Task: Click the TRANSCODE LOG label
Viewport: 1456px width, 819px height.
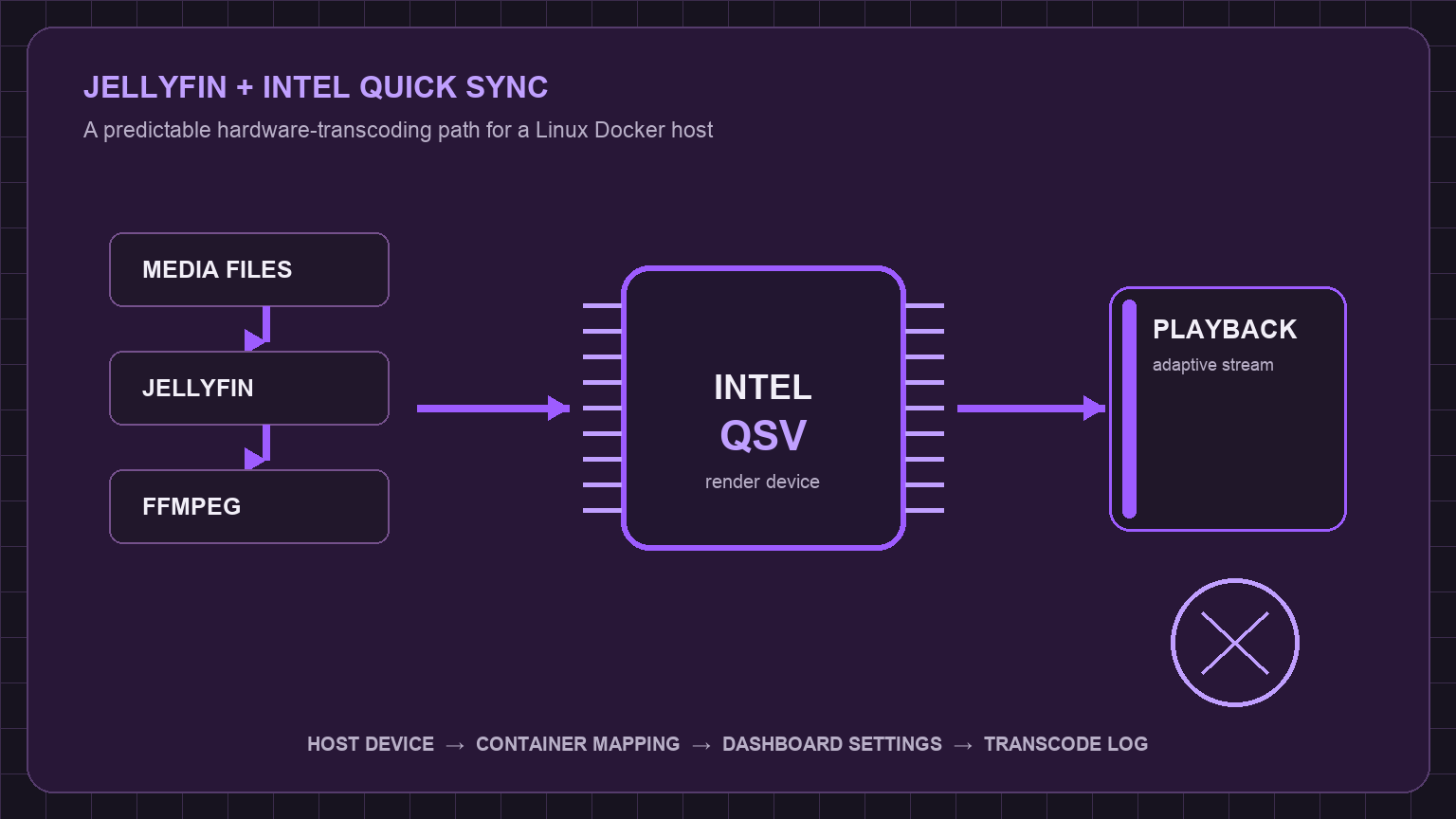Action: pyautogui.click(x=1065, y=744)
